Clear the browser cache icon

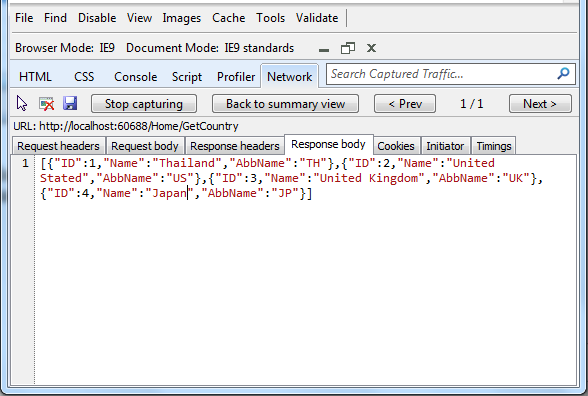(46, 104)
